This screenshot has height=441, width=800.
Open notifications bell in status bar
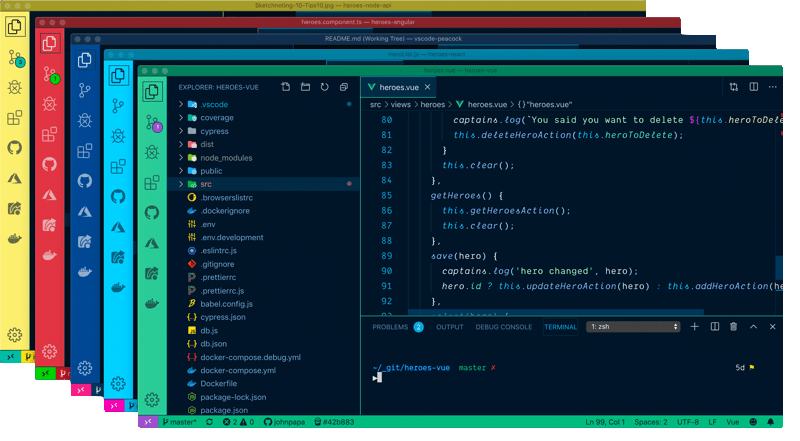pos(770,422)
